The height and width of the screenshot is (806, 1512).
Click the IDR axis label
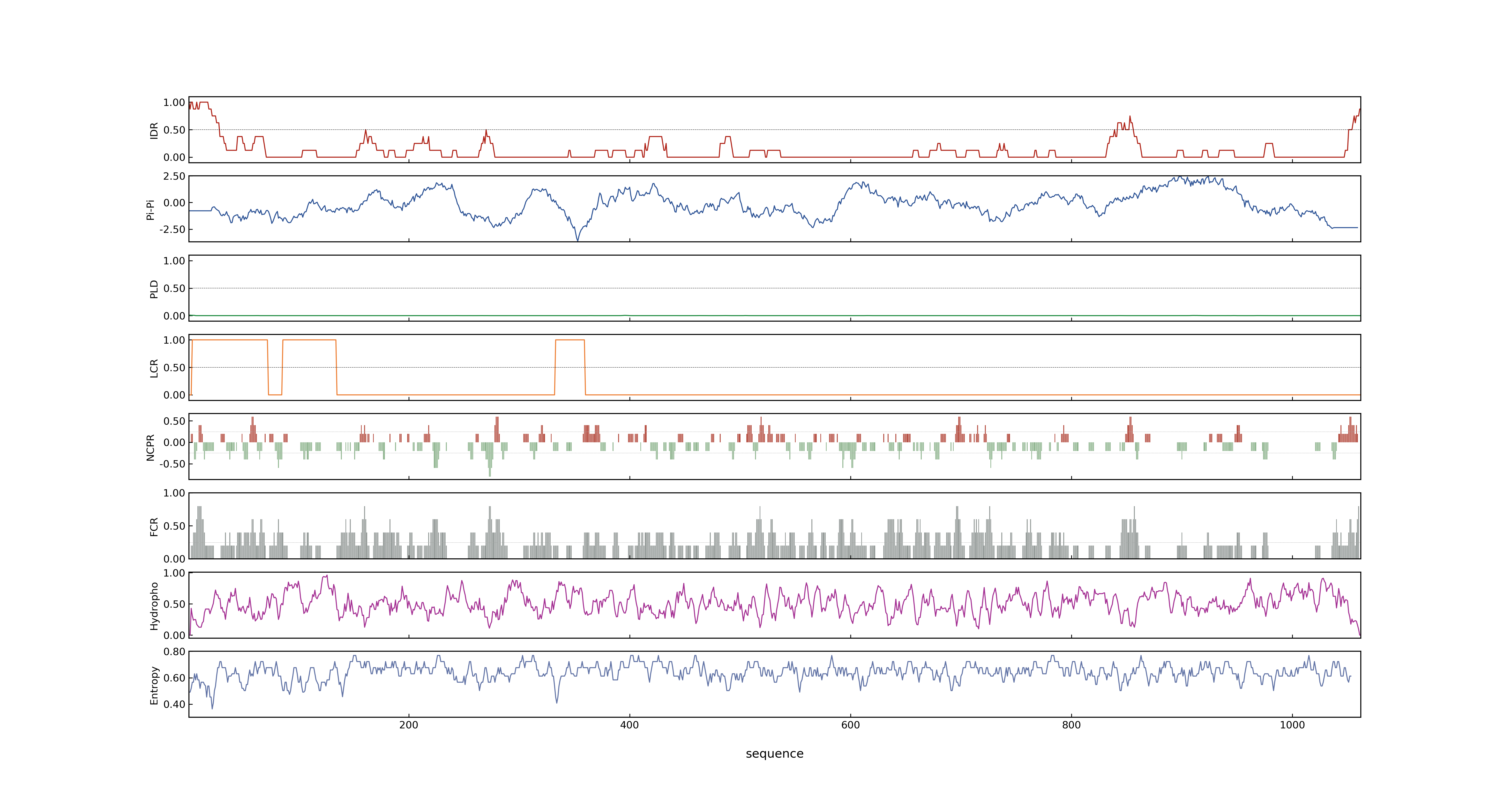coord(154,130)
